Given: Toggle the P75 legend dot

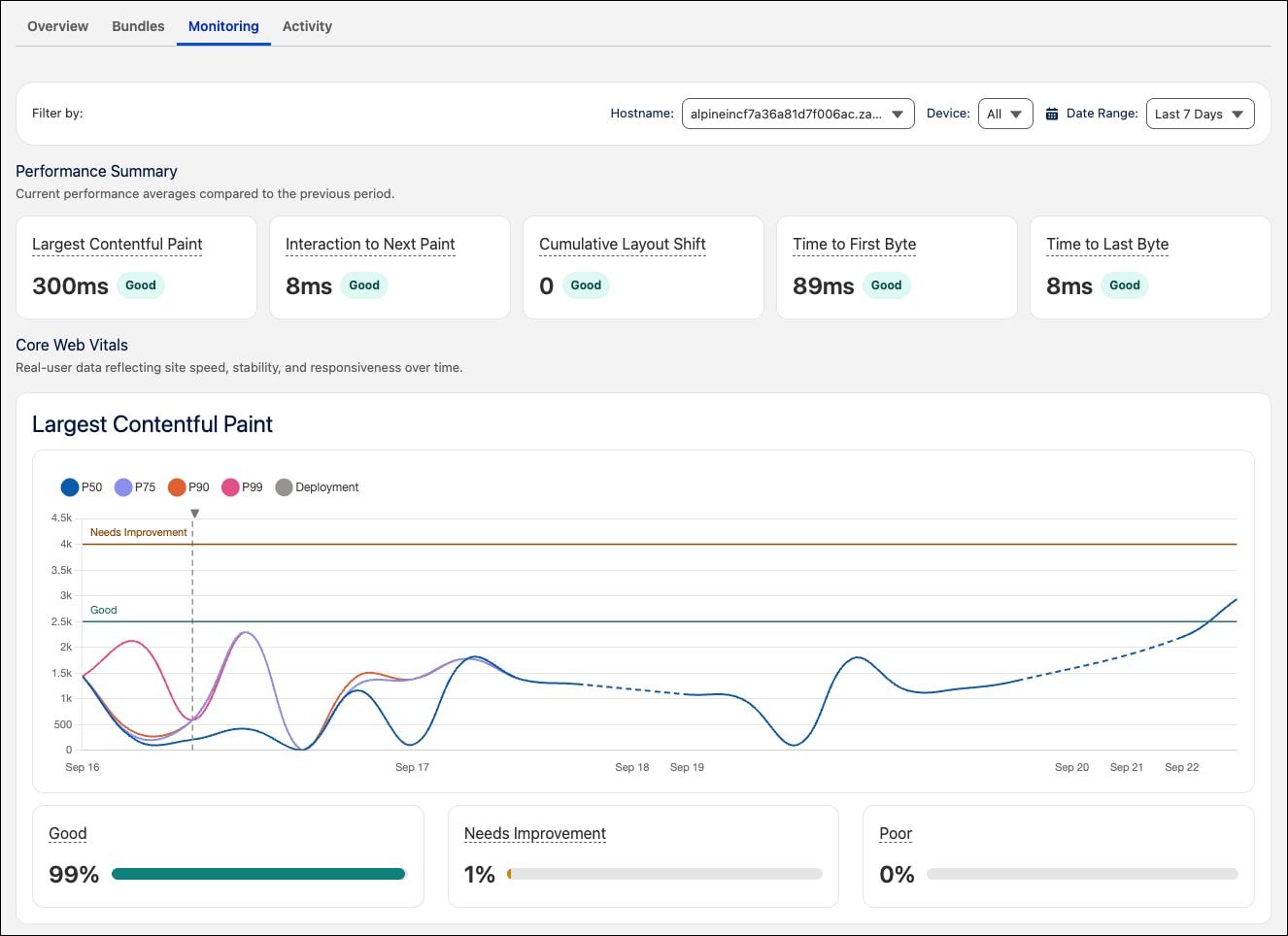Looking at the screenshot, I should click(x=123, y=487).
